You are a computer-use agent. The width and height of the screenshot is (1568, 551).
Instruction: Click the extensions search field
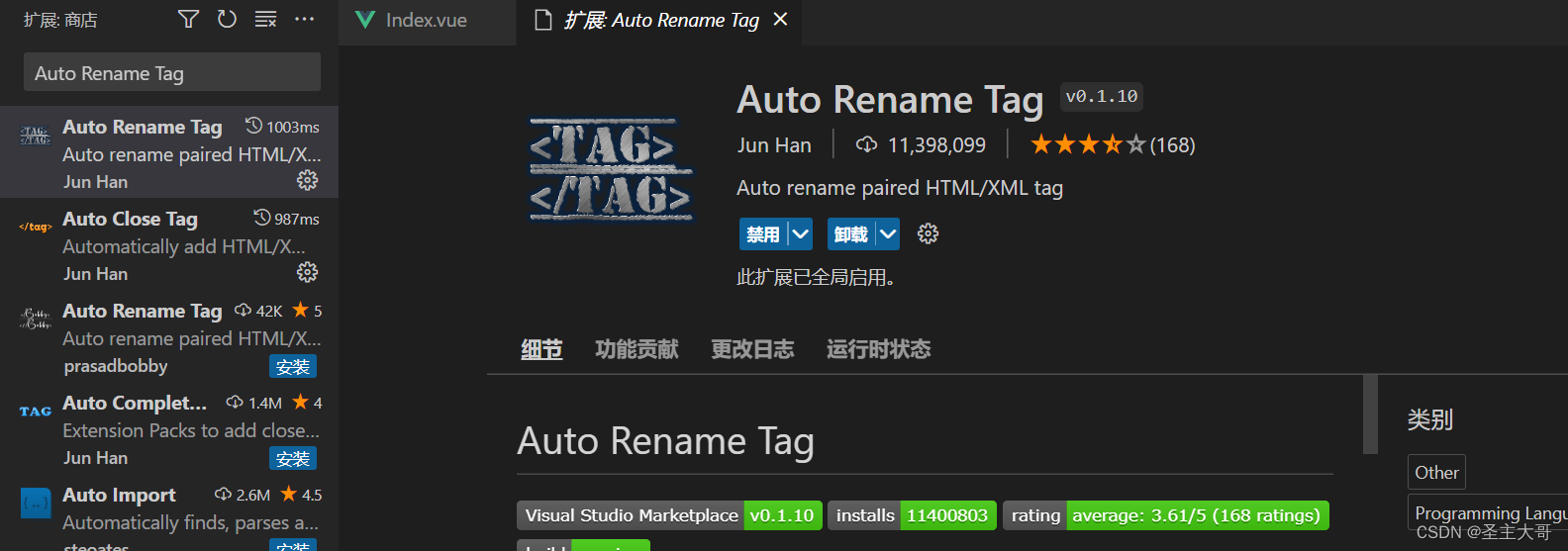point(172,72)
